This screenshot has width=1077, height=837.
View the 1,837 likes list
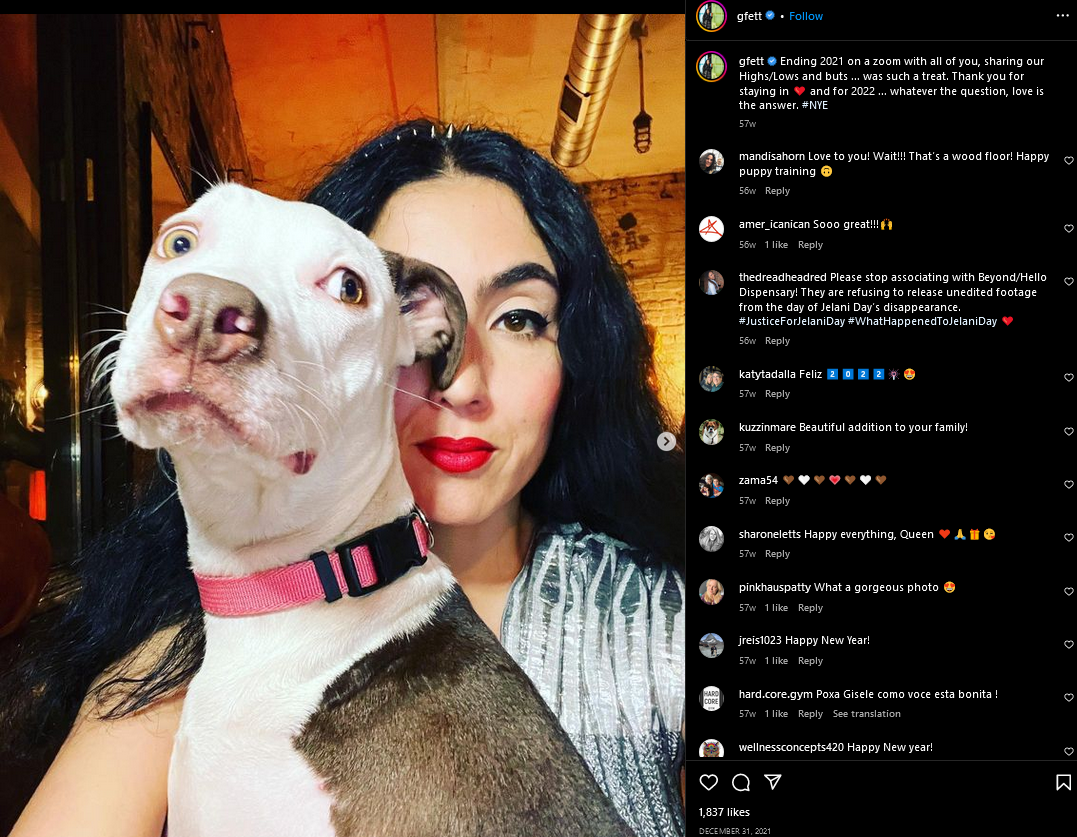pos(724,812)
